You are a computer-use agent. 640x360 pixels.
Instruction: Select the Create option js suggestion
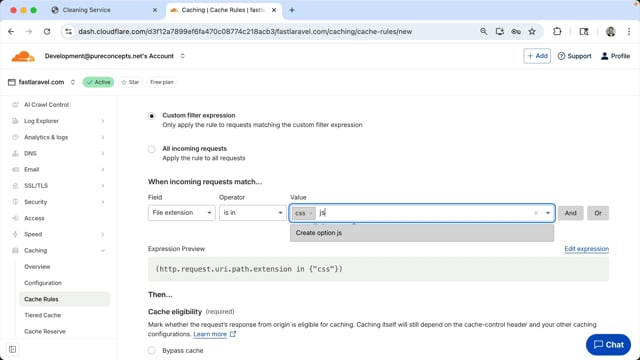coord(422,233)
